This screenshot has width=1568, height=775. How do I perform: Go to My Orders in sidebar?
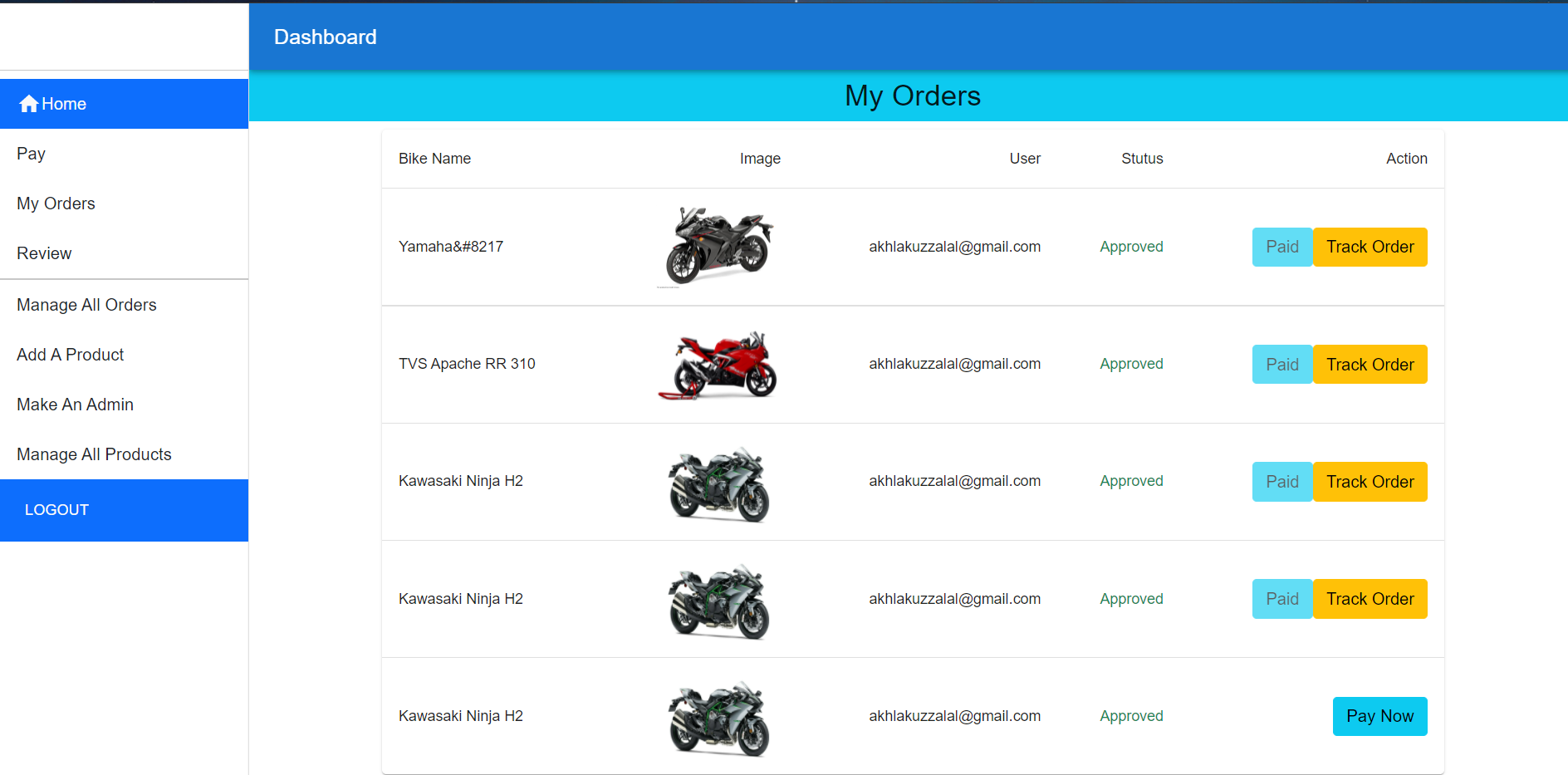pyautogui.click(x=56, y=204)
